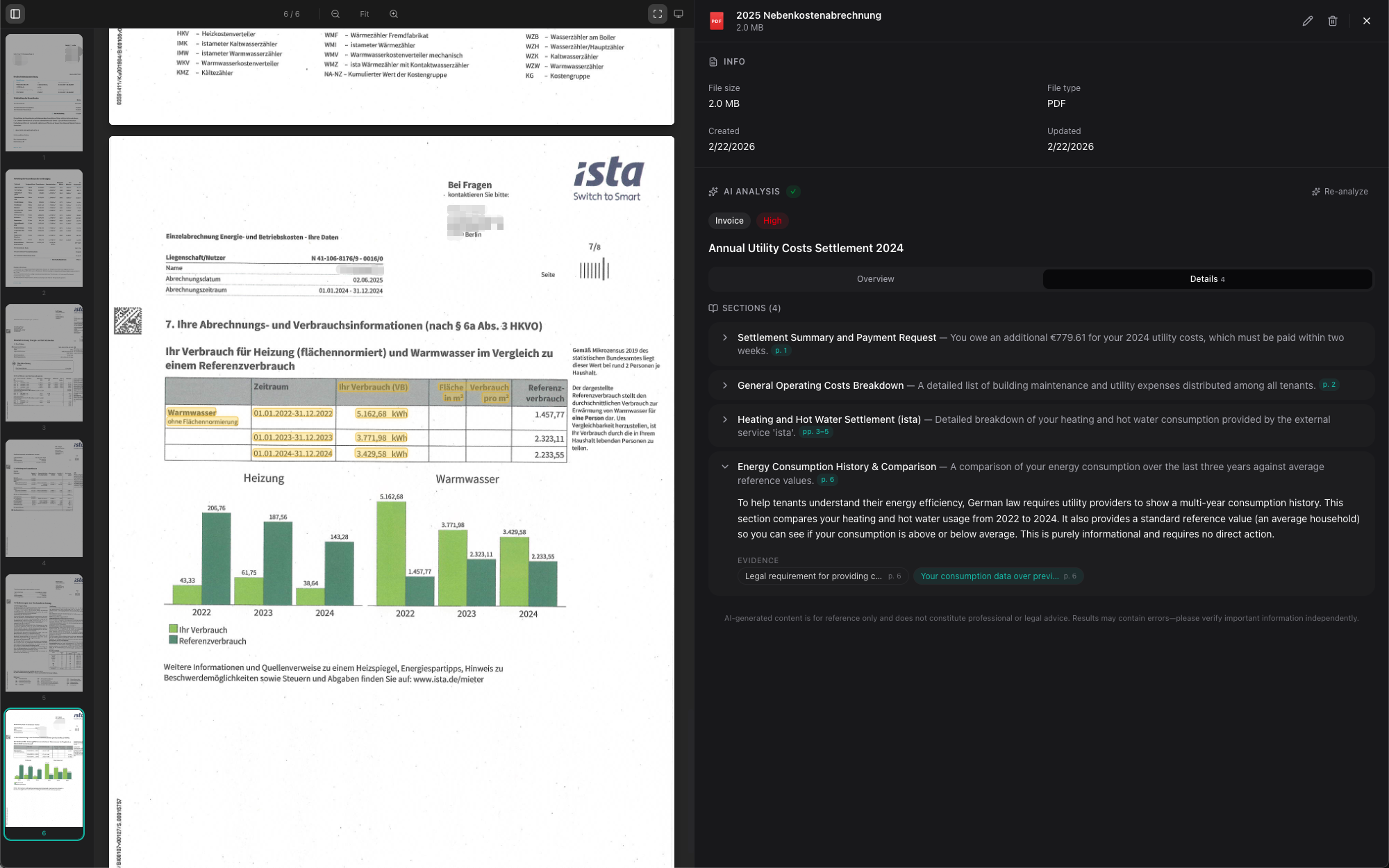Select the 'Invoice' classification tag
1389x868 pixels.
click(729, 221)
